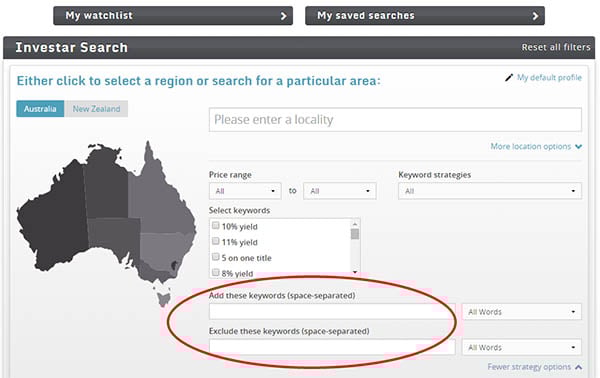Viewport: 600px width, 378px height.
Task: Select the Australia tab
Action: tap(40, 109)
